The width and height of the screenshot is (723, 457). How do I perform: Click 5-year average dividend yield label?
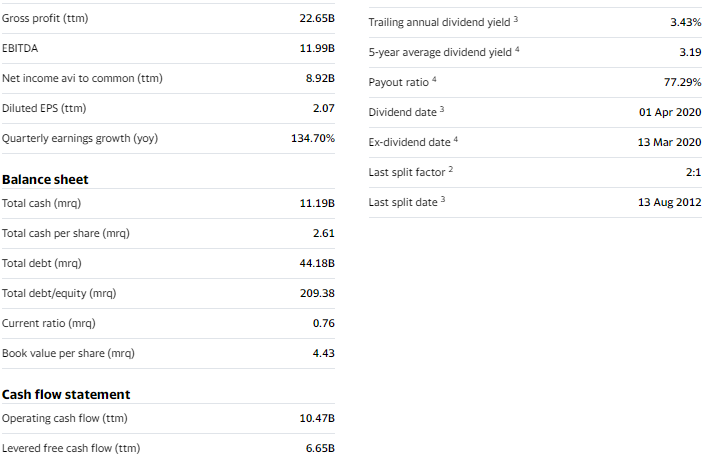pyautogui.click(x=440, y=53)
